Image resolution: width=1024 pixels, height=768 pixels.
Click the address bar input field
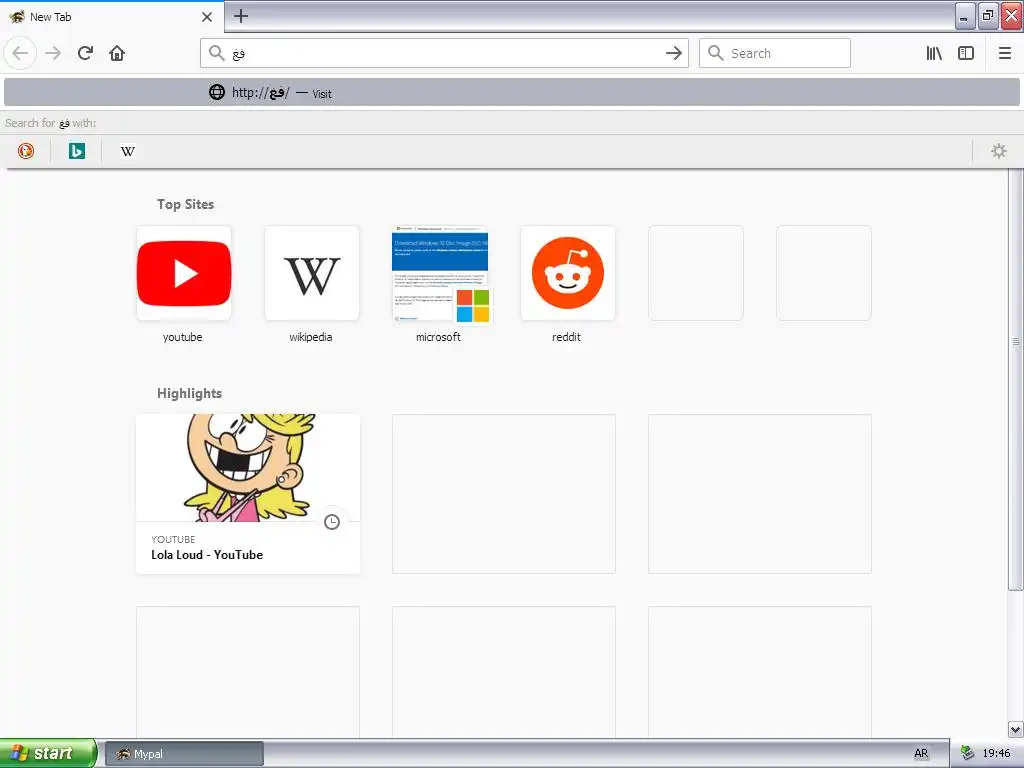coord(444,53)
